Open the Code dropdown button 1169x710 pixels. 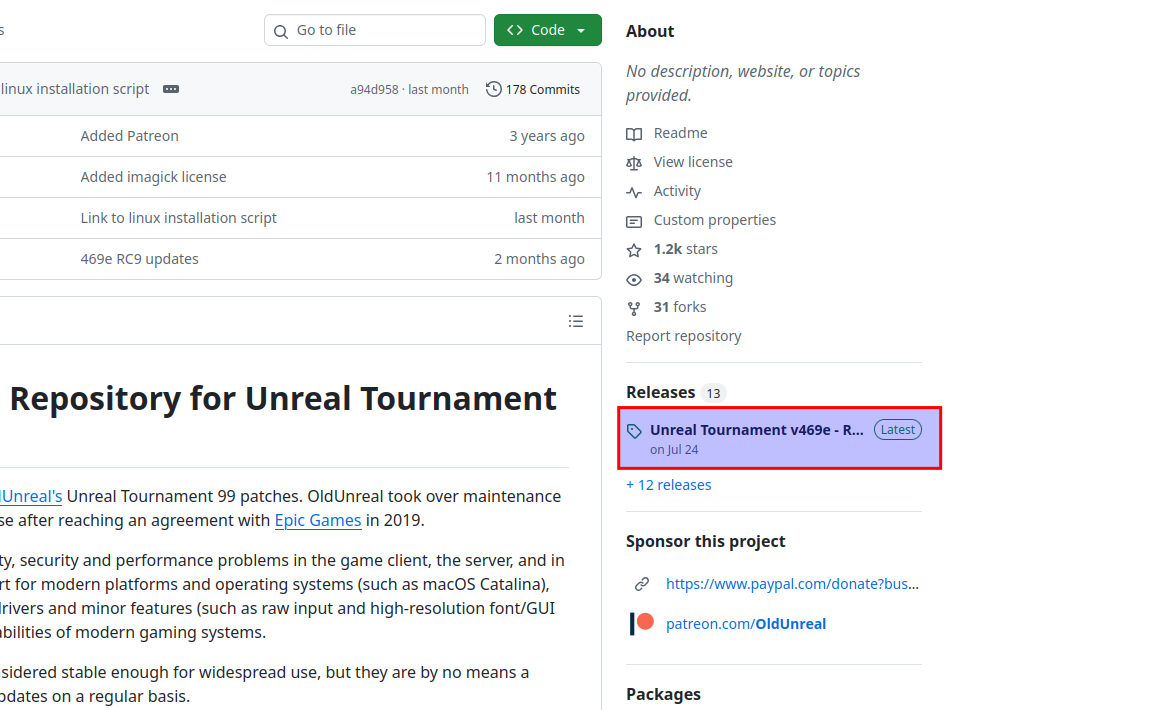[547, 30]
